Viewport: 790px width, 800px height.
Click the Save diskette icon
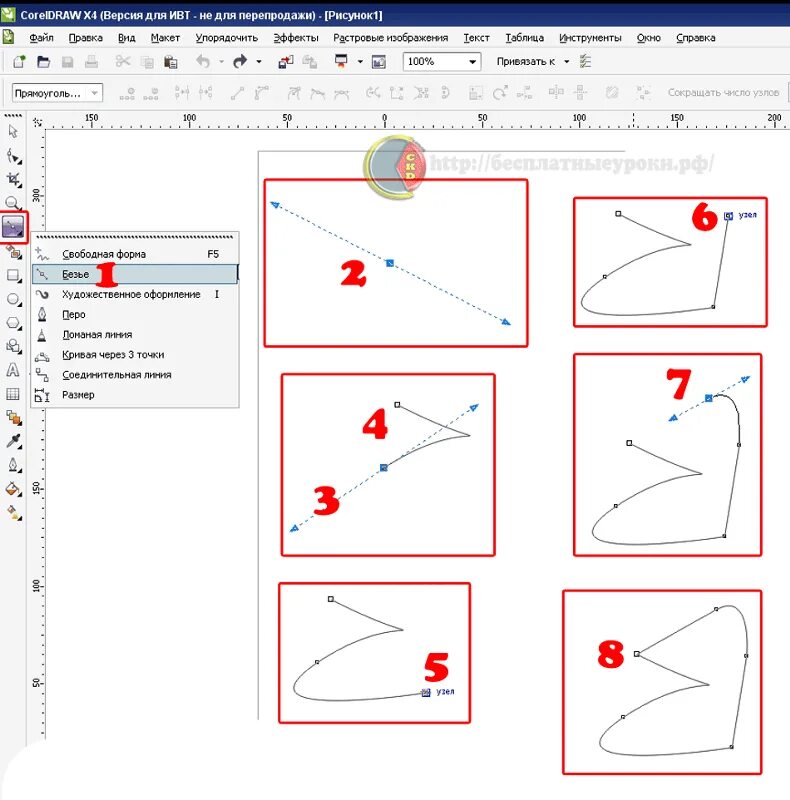pos(67,62)
